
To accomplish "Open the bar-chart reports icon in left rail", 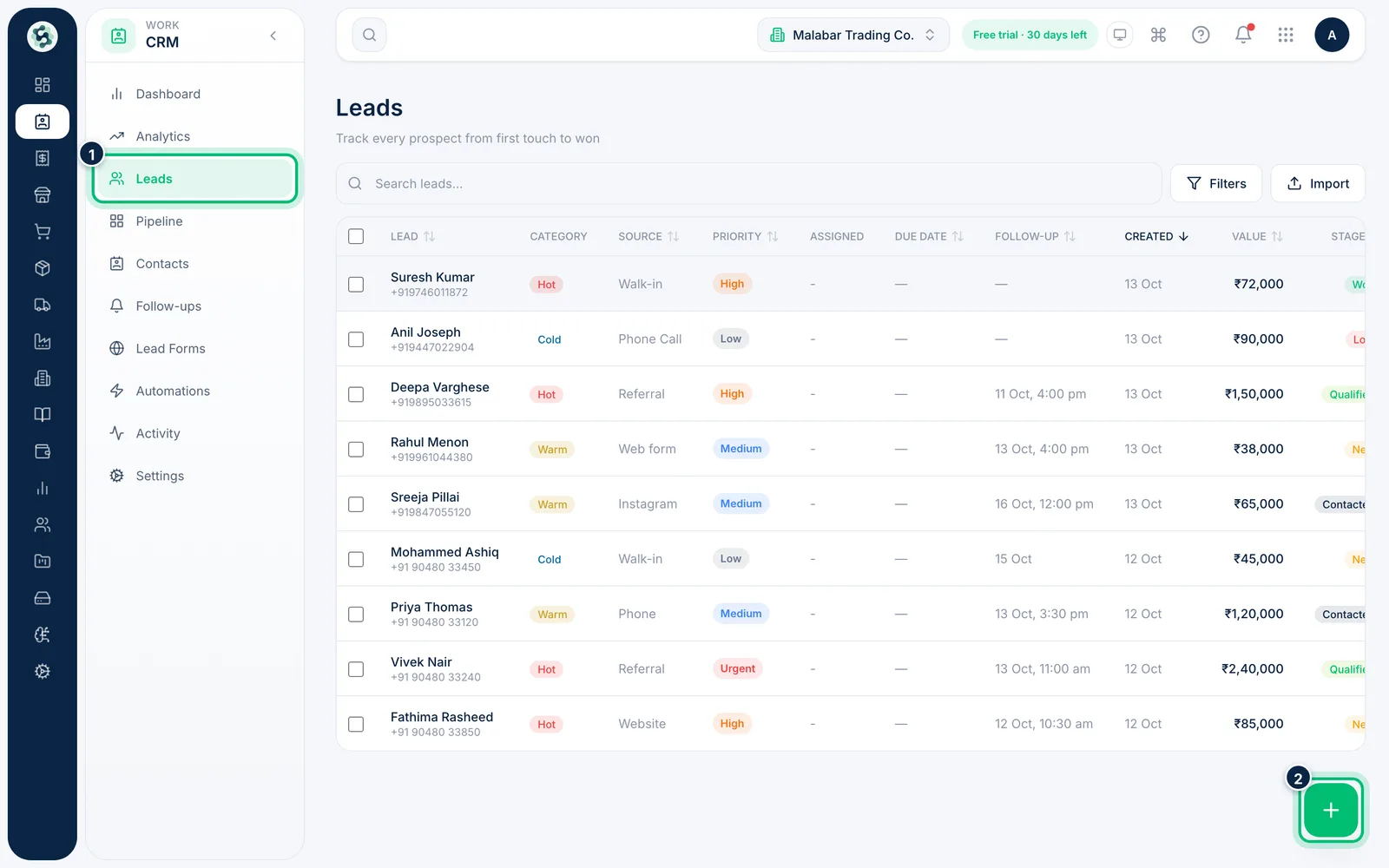I will pyautogui.click(x=42, y=488).
